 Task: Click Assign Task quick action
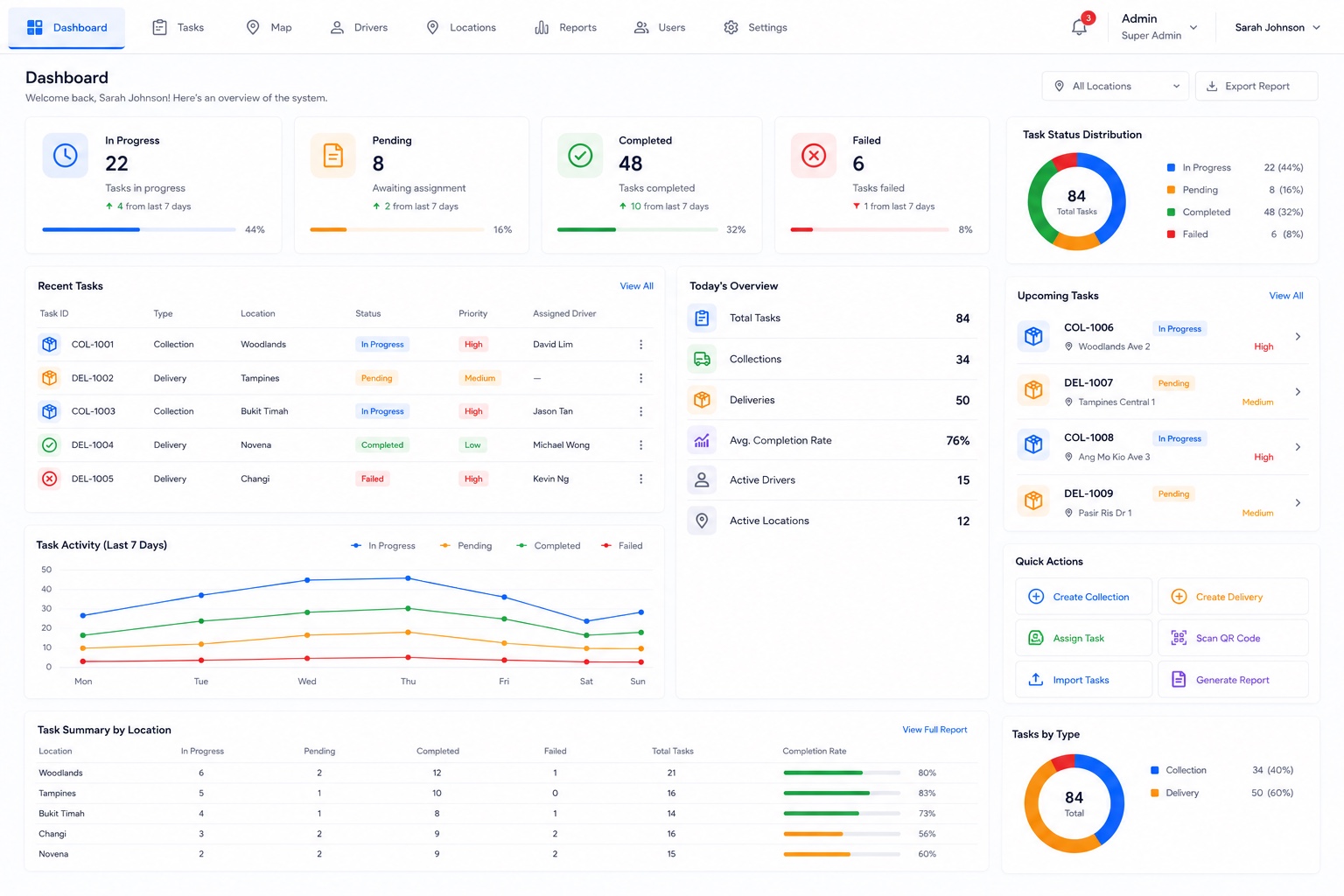pos(1083,638)
